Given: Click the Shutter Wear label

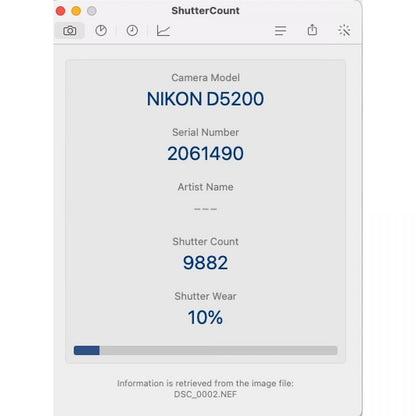Looking at the screenshot, I should pyautogui.click(x=205, y=296).
